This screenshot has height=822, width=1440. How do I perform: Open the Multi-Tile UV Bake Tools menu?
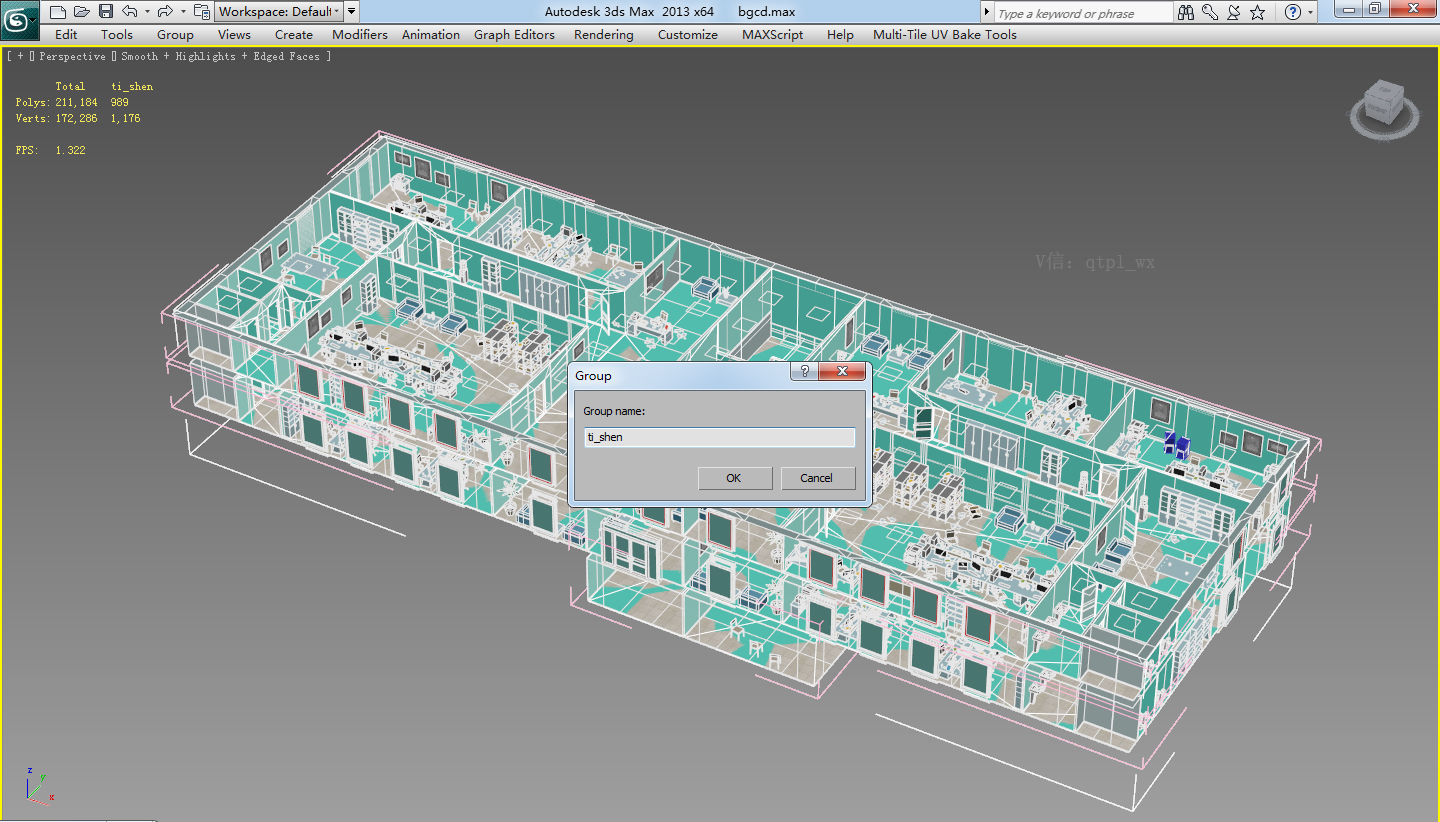[945, 34]
